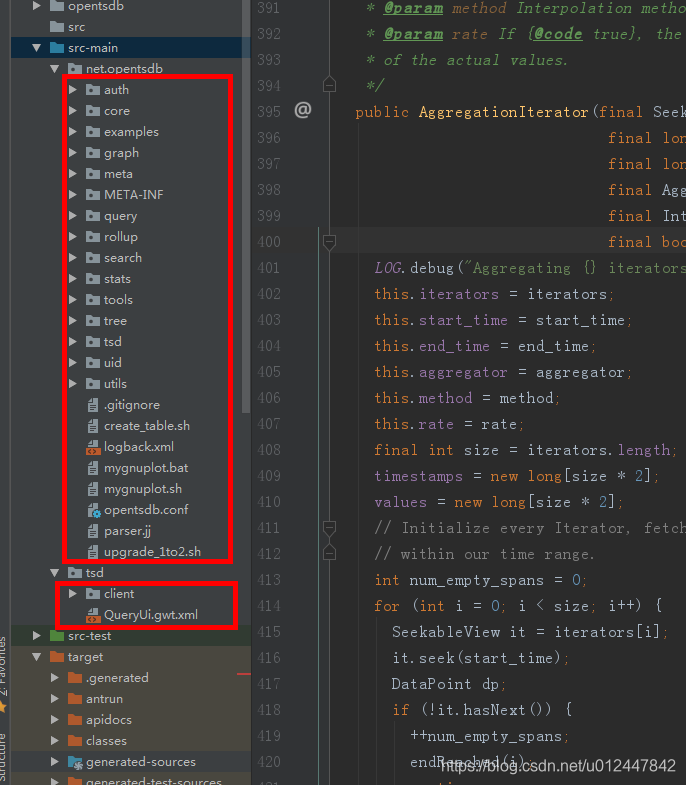Click the stats package folder icon
Screen dimensions: 686x785
[x=93, y=279]
